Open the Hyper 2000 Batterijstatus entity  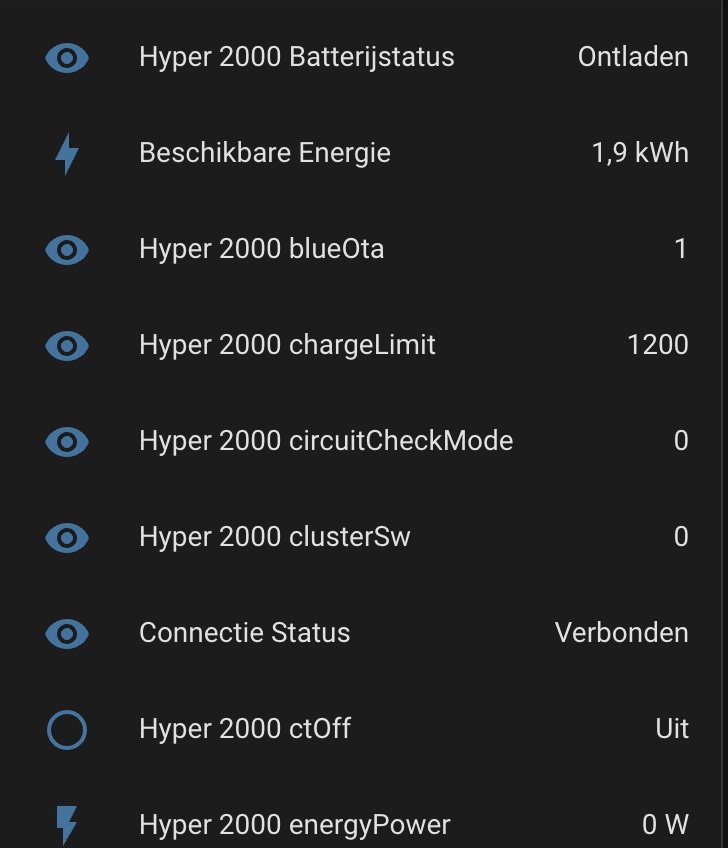(x=296, y=57)
